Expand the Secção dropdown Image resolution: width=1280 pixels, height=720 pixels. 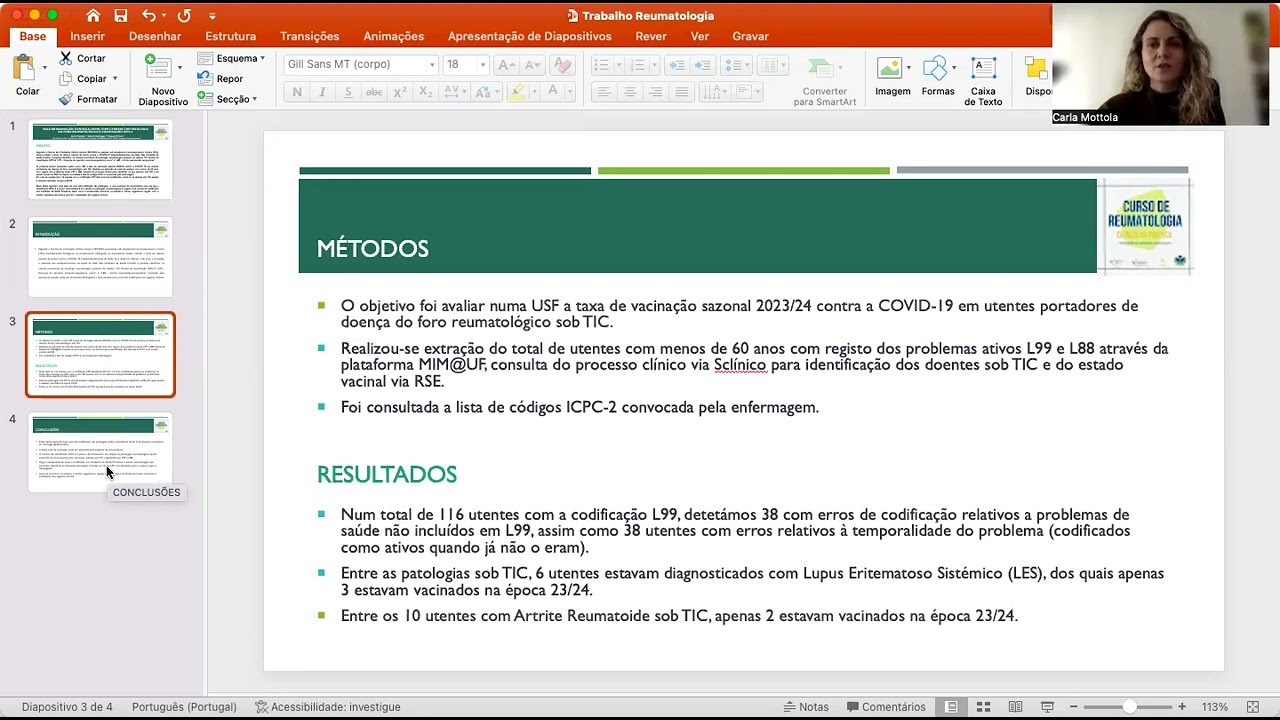(x=228, y=99)
